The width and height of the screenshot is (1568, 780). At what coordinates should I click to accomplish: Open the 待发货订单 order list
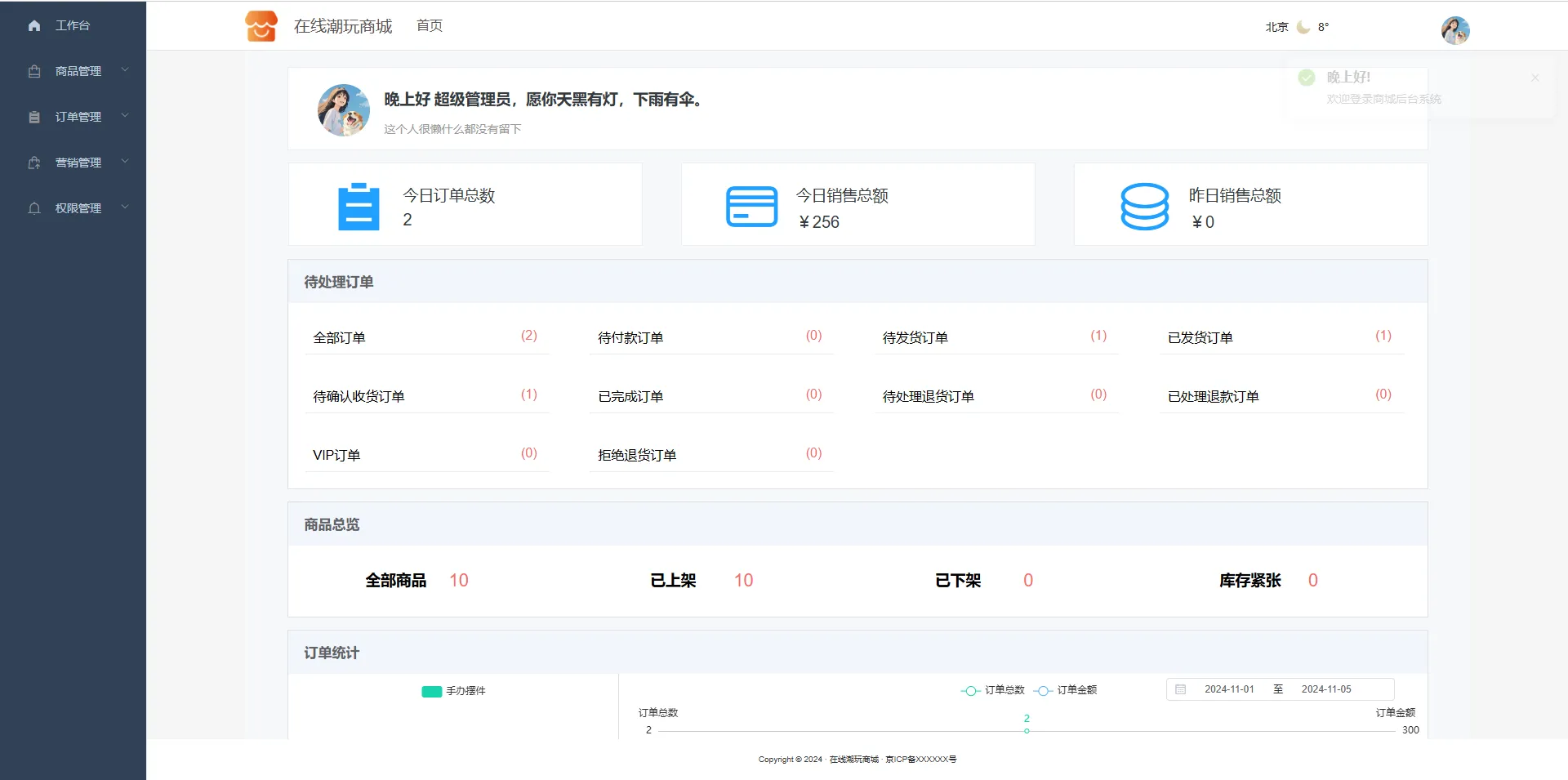coord(915,337)
